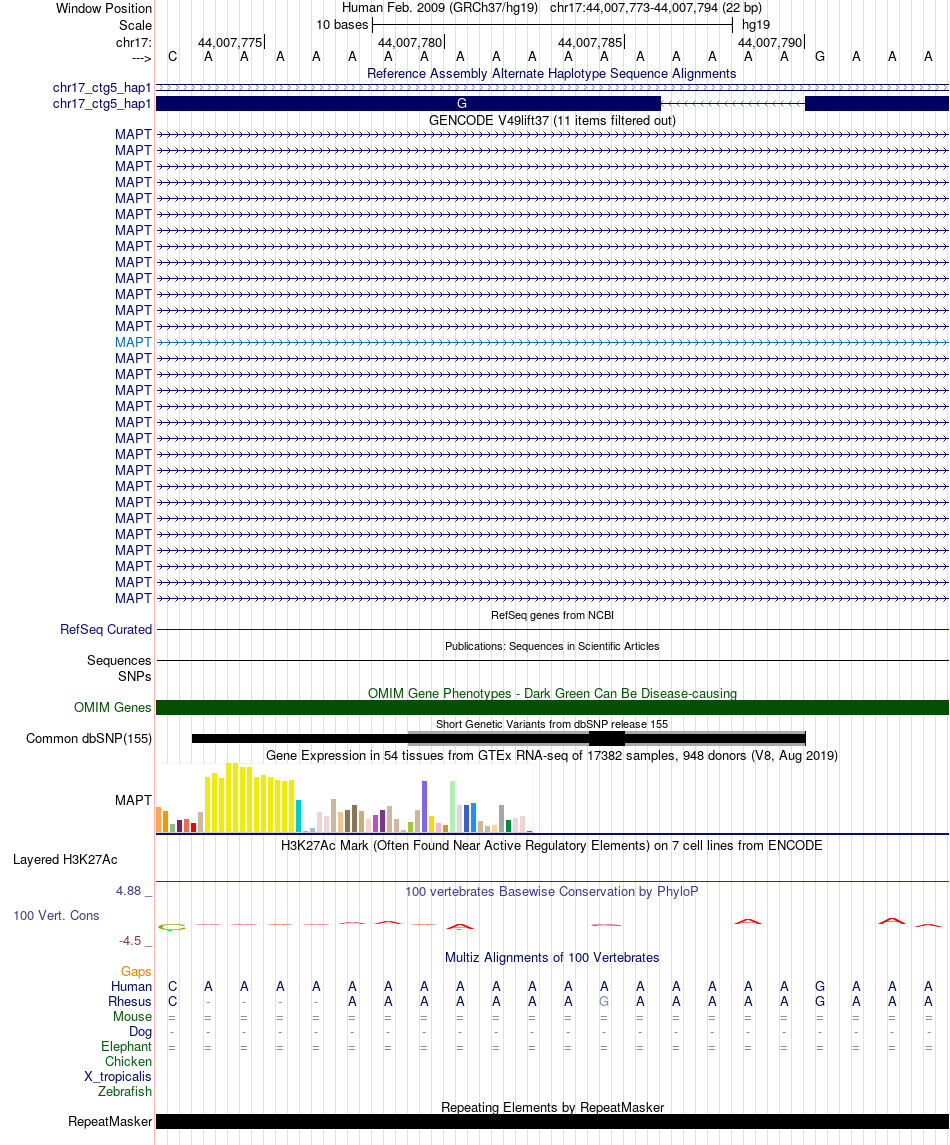Screen dimensions: 950x1145
Task: Click the dark green OMIM gene bar
Action: 552,708
